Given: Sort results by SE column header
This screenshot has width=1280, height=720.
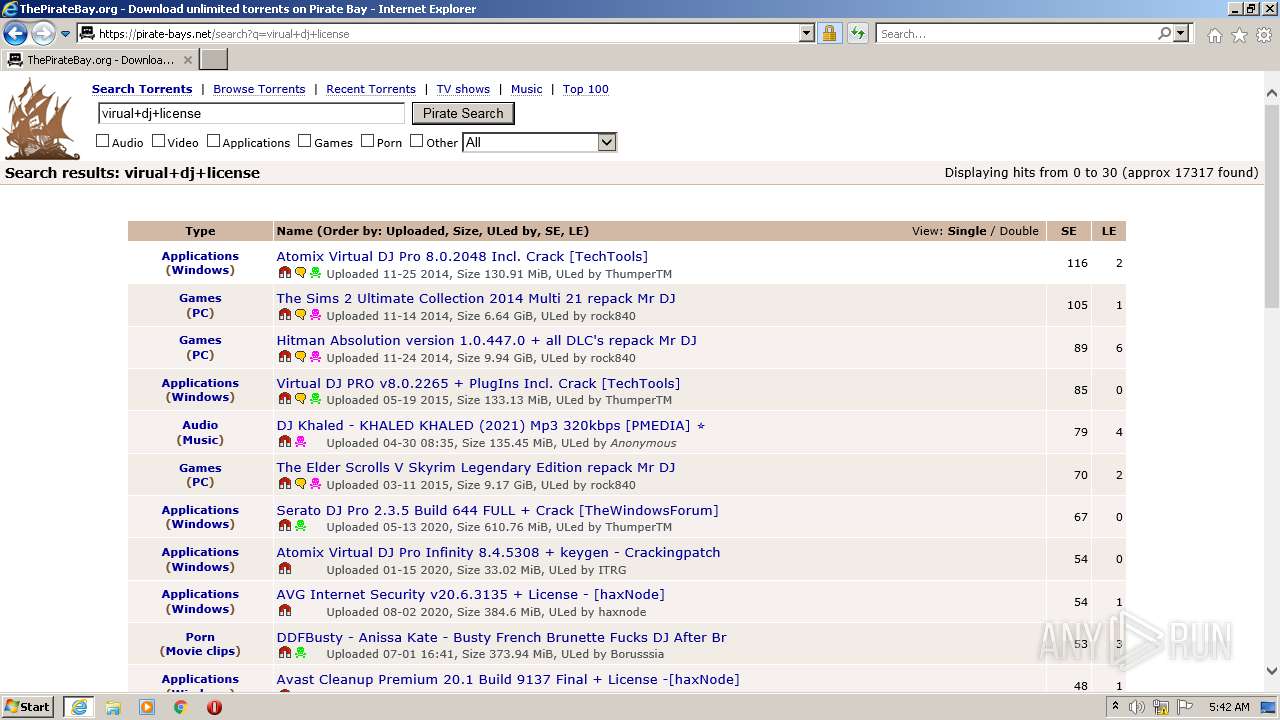Looking at the screenshot, I should coord(1069,231).
